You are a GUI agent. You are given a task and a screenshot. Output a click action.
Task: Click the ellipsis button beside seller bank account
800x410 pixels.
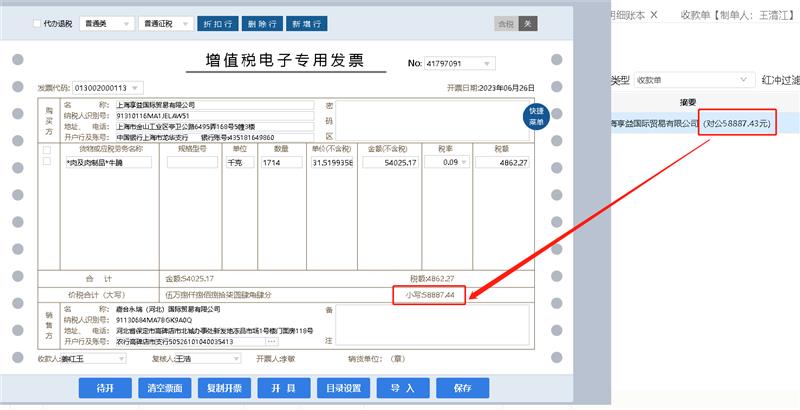[271, 342]
